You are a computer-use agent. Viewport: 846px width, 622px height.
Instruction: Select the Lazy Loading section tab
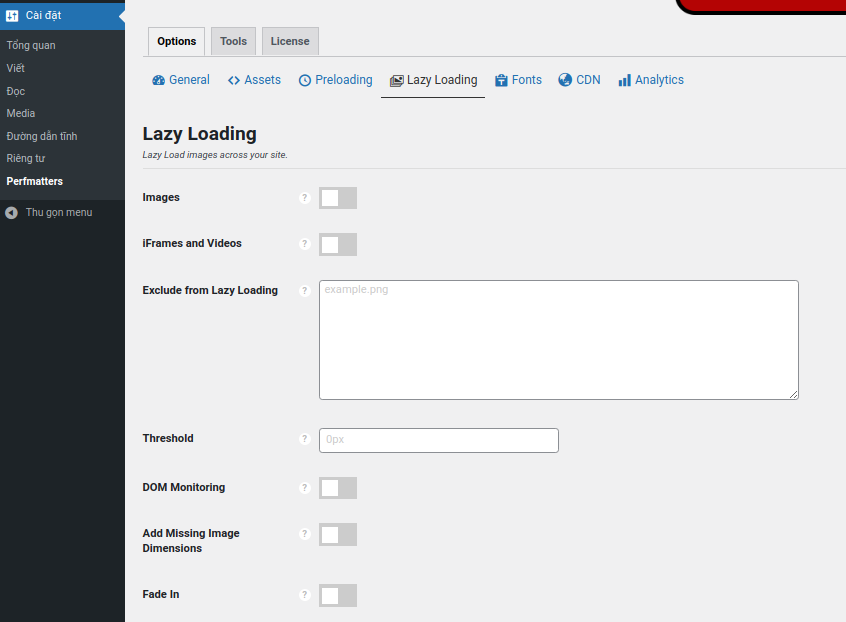(433, 81)
